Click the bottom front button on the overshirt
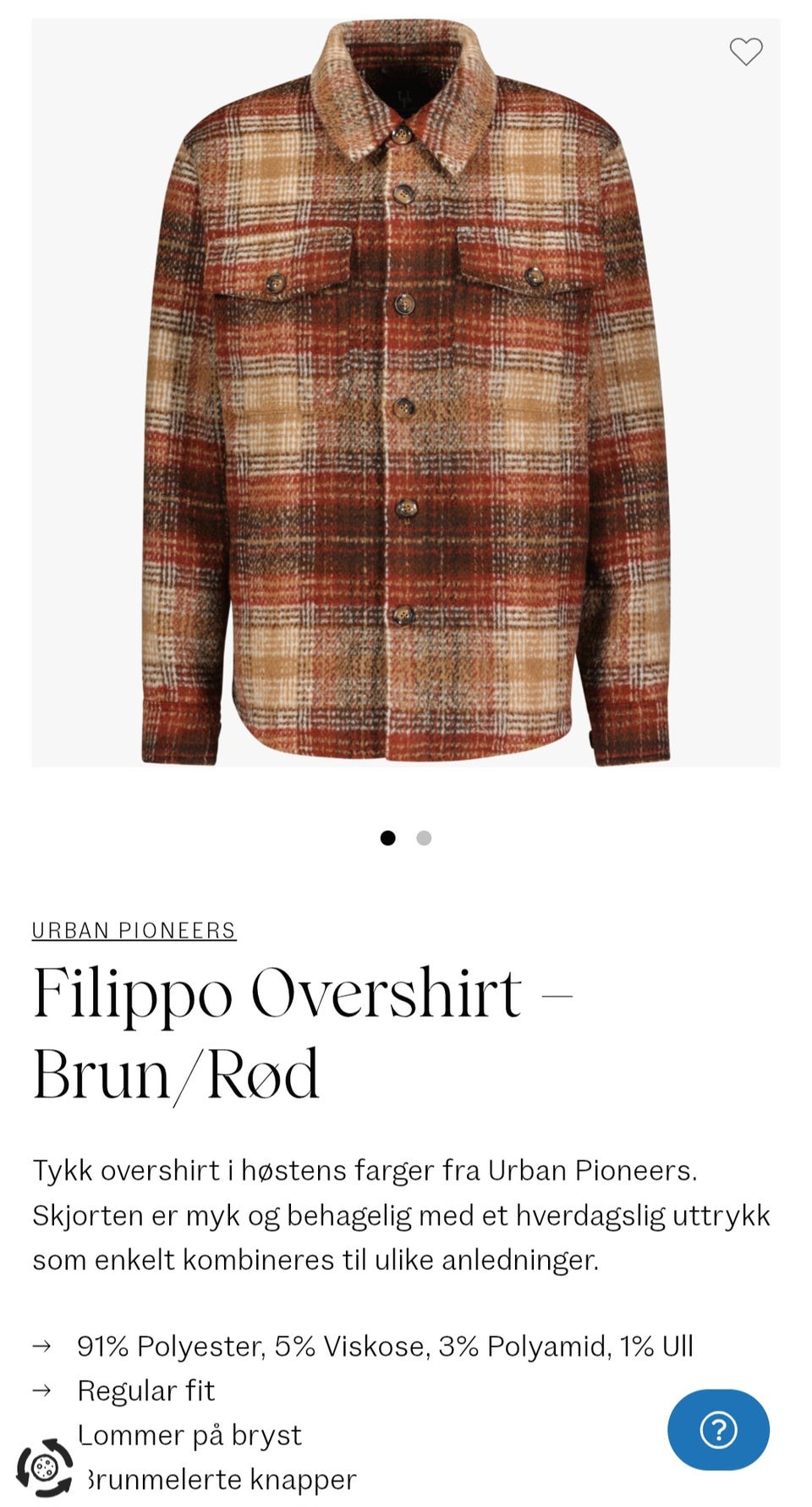Viewport: 812px width, 1507px height. click(403, 615)
